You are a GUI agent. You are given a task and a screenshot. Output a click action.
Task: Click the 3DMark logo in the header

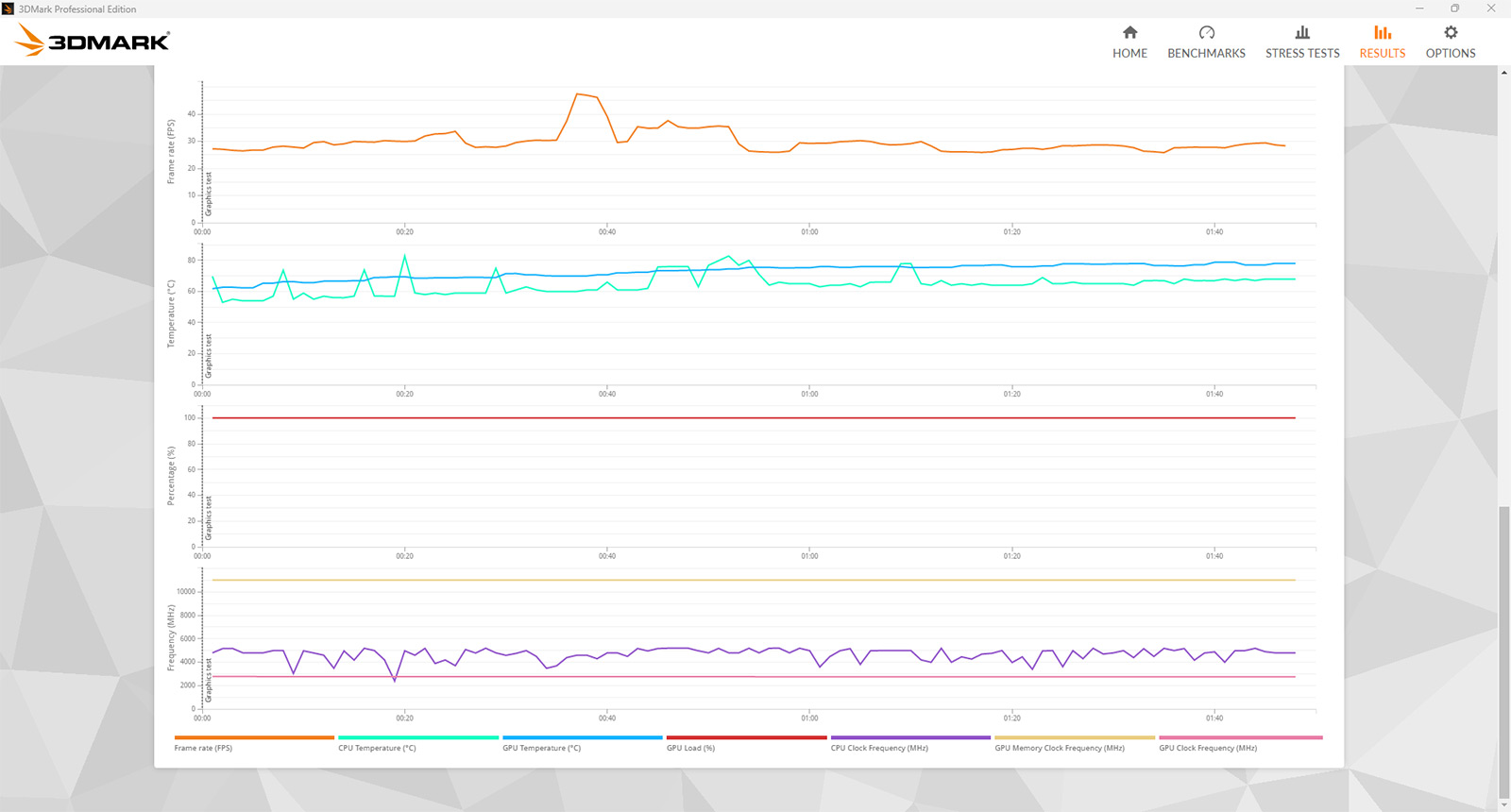pyautogui.click(x=93, y=41)
